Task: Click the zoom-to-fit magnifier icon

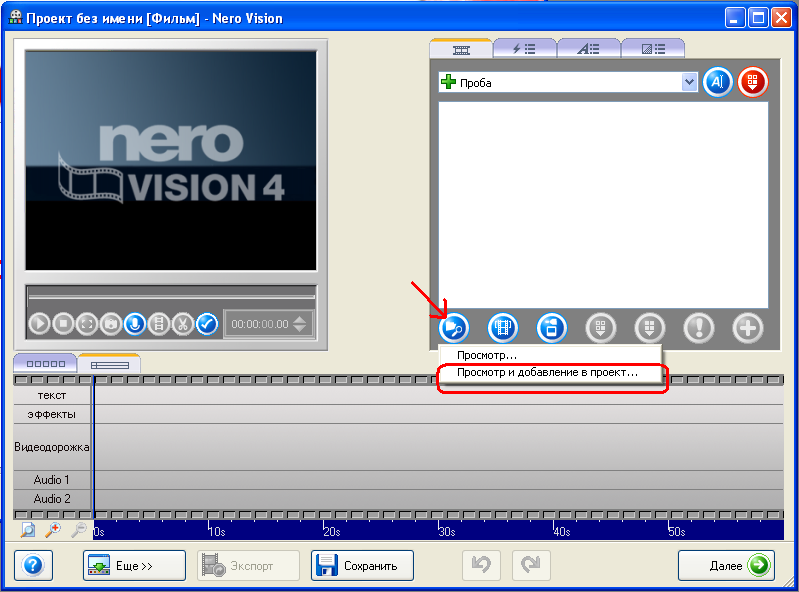Action: (28, 530)
